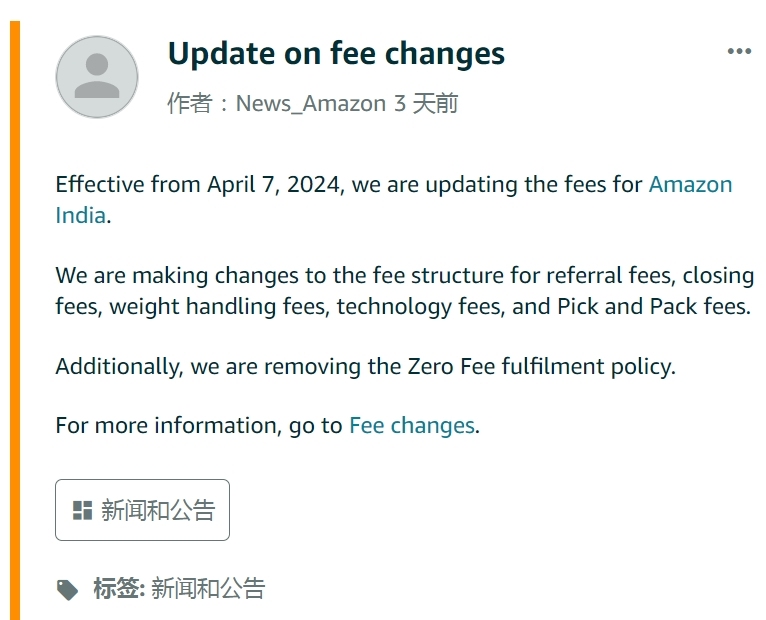Image resolution: width=766 pixels, height=620 pixels.
Task: Visit the News_Amazon author profile
Action: pos(311,104)
